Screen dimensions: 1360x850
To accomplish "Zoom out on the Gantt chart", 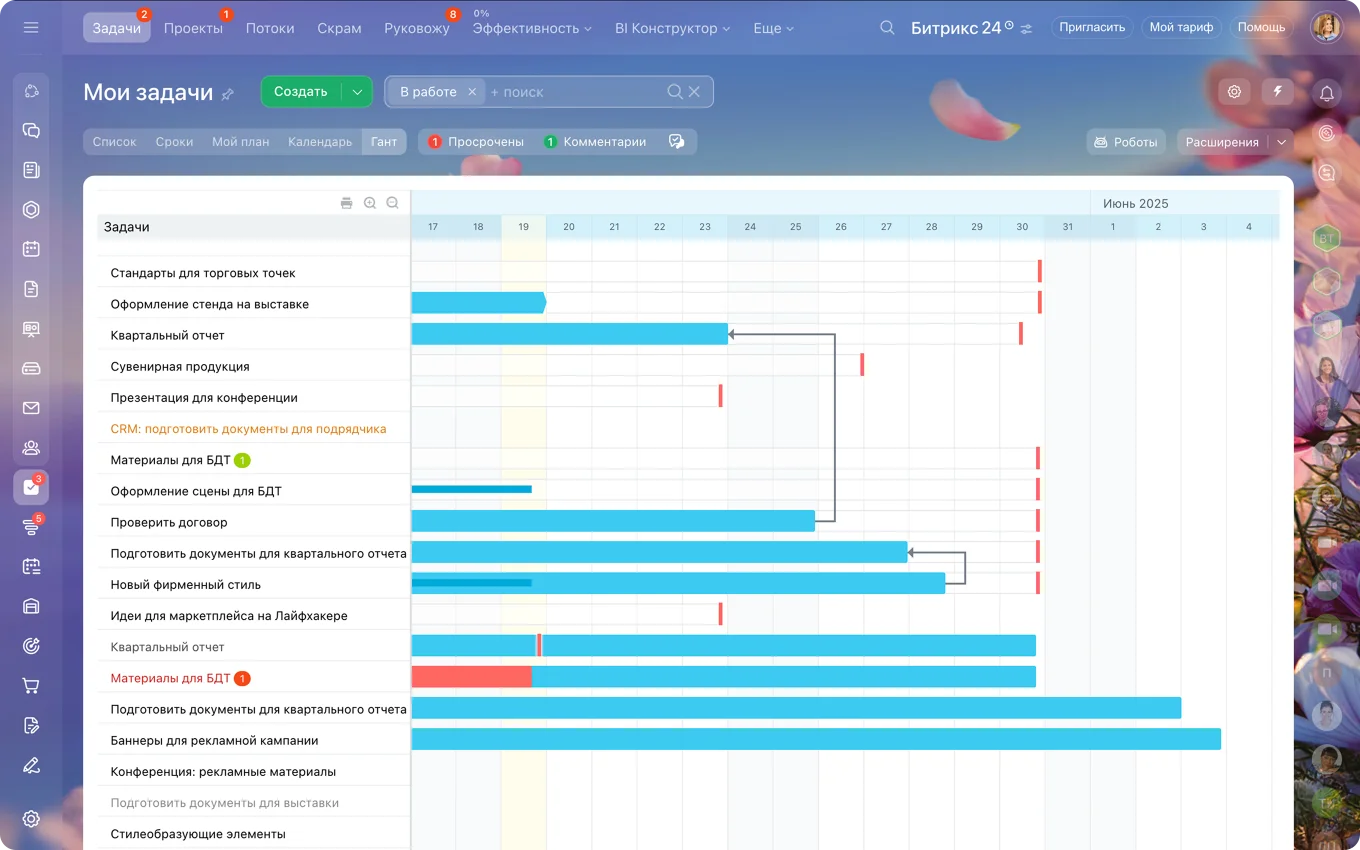I will coord(392,203).
